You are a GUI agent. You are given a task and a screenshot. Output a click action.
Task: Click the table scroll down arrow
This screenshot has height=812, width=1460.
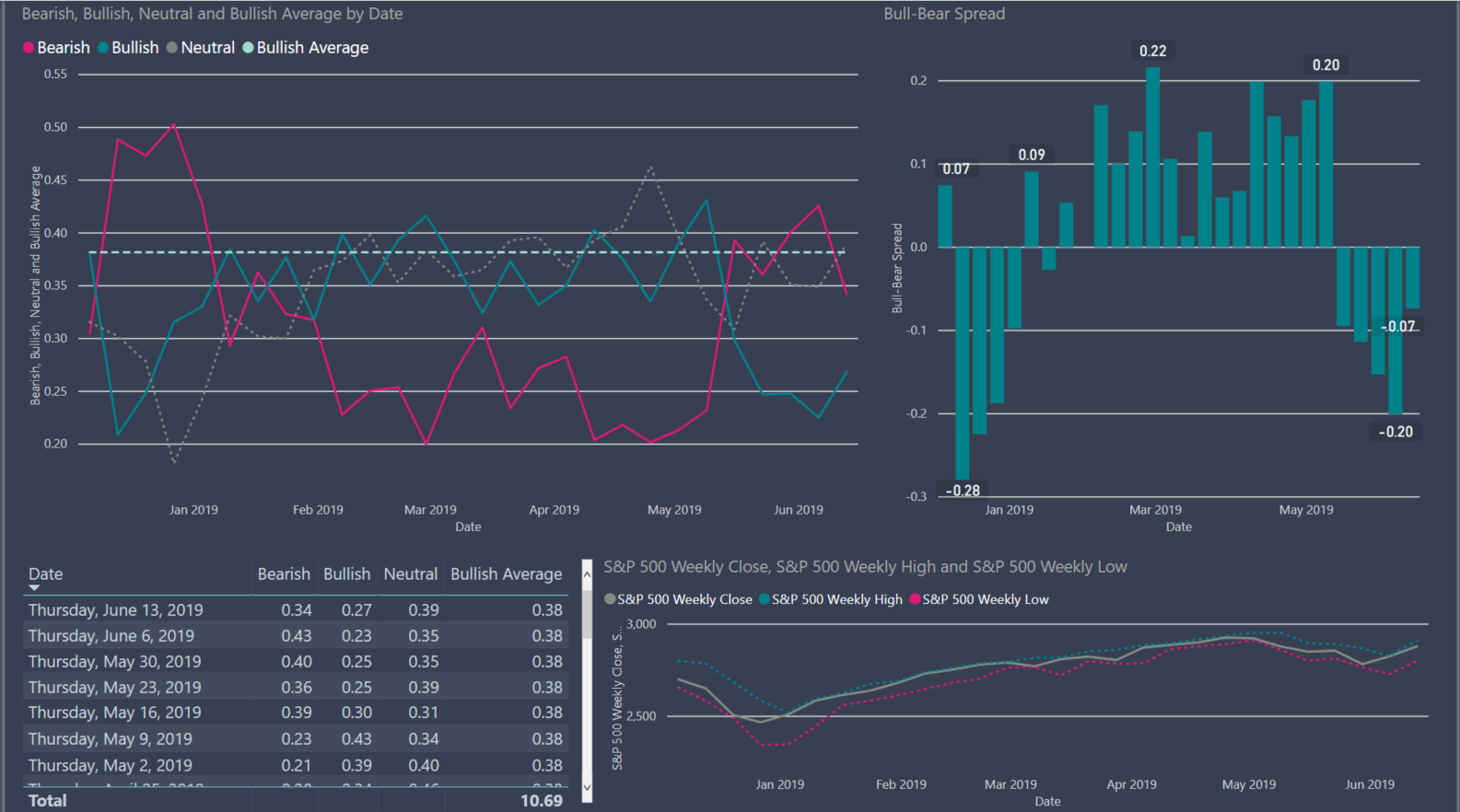pyautogui.click(x=588, y=788)
